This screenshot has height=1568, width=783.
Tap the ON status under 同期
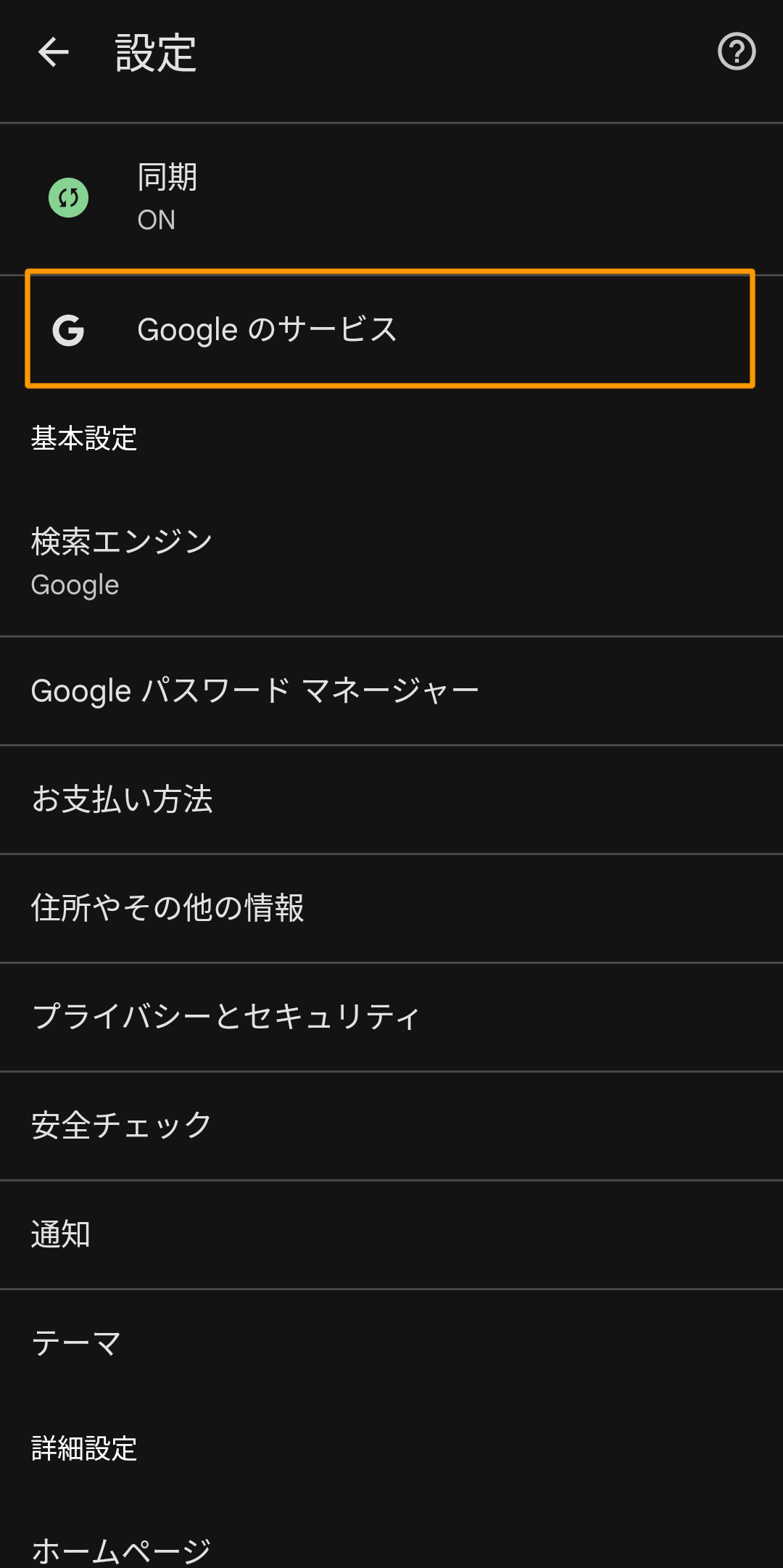157,220
